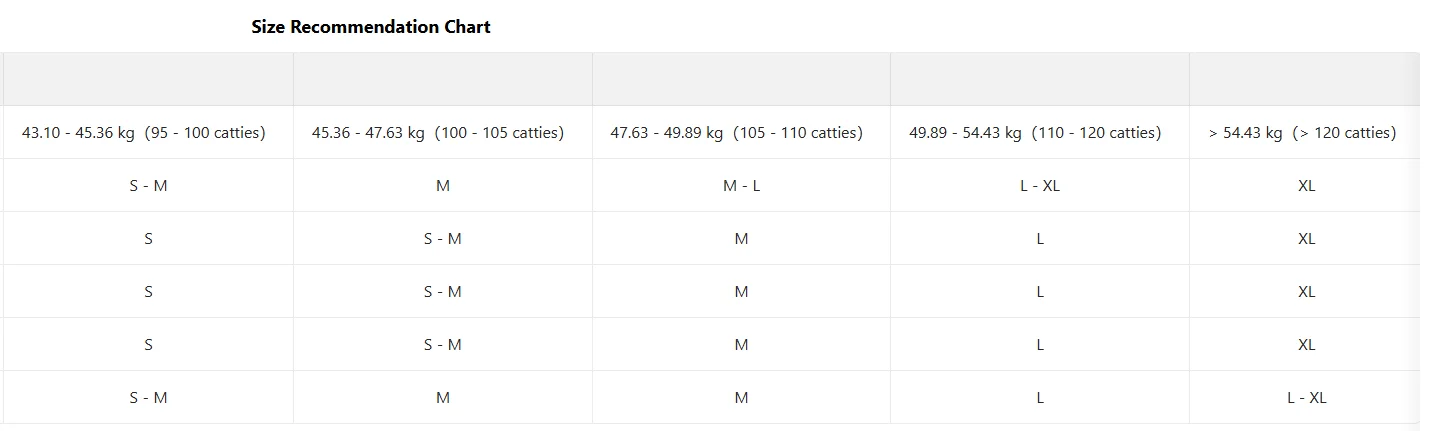Click bottom-row L under 110 - 120 catties

1040,398
